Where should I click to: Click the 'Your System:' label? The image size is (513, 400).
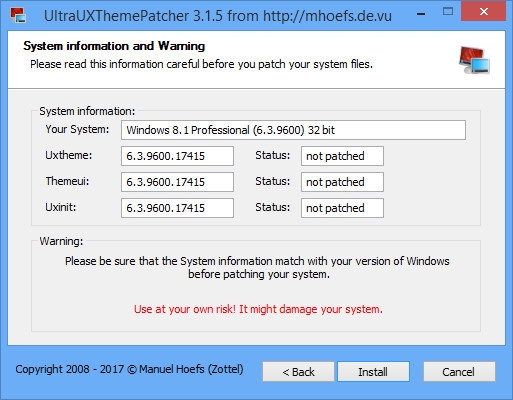coord(77,129)
